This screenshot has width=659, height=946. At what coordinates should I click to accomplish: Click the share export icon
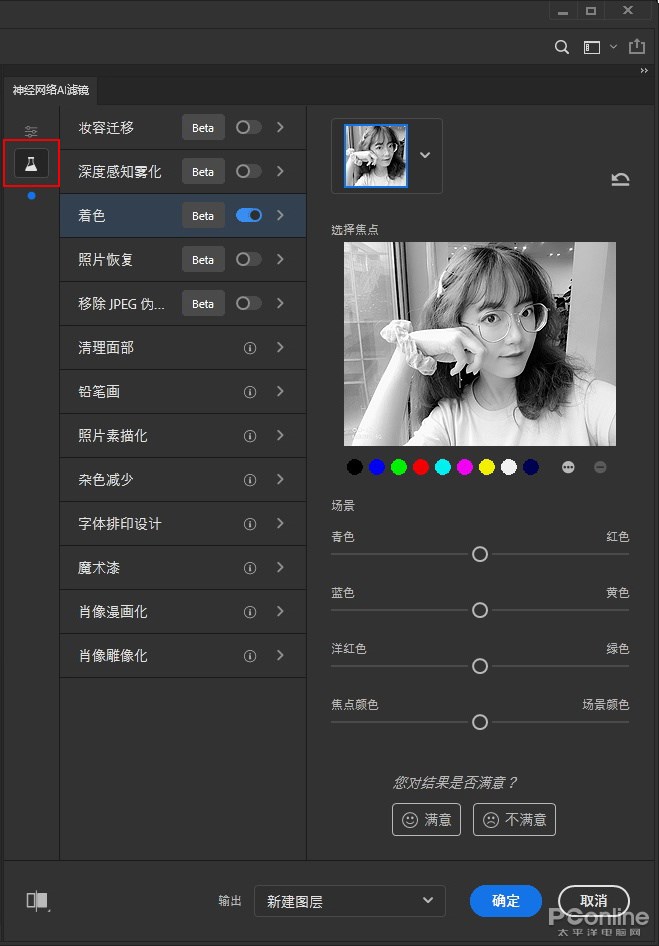point(637,46)
